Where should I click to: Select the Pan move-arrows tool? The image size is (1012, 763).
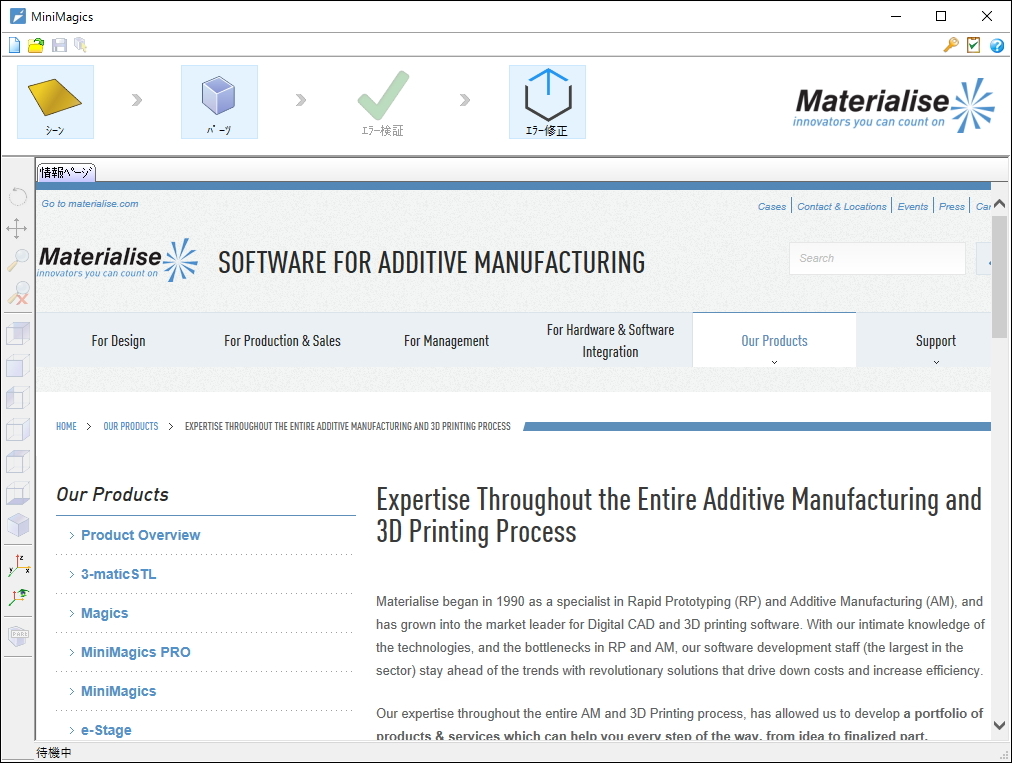pos(17,228)
